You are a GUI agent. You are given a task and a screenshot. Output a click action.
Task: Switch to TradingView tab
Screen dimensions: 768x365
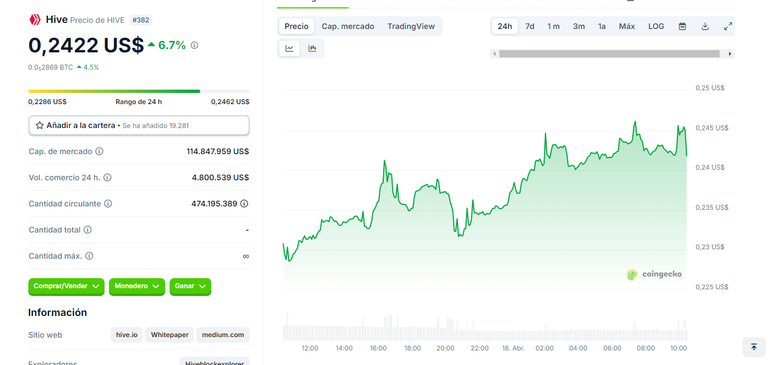pyautogui.click(x=411, y=26)
